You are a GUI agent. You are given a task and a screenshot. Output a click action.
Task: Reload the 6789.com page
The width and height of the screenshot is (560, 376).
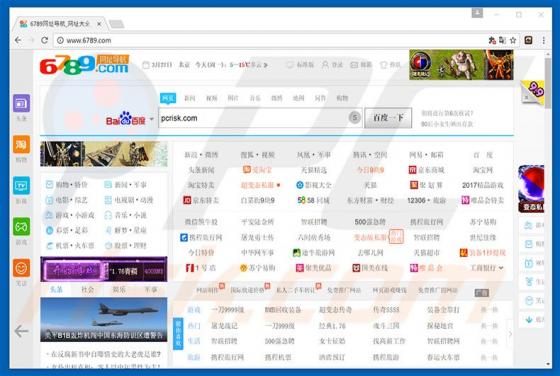coord(44,40)
